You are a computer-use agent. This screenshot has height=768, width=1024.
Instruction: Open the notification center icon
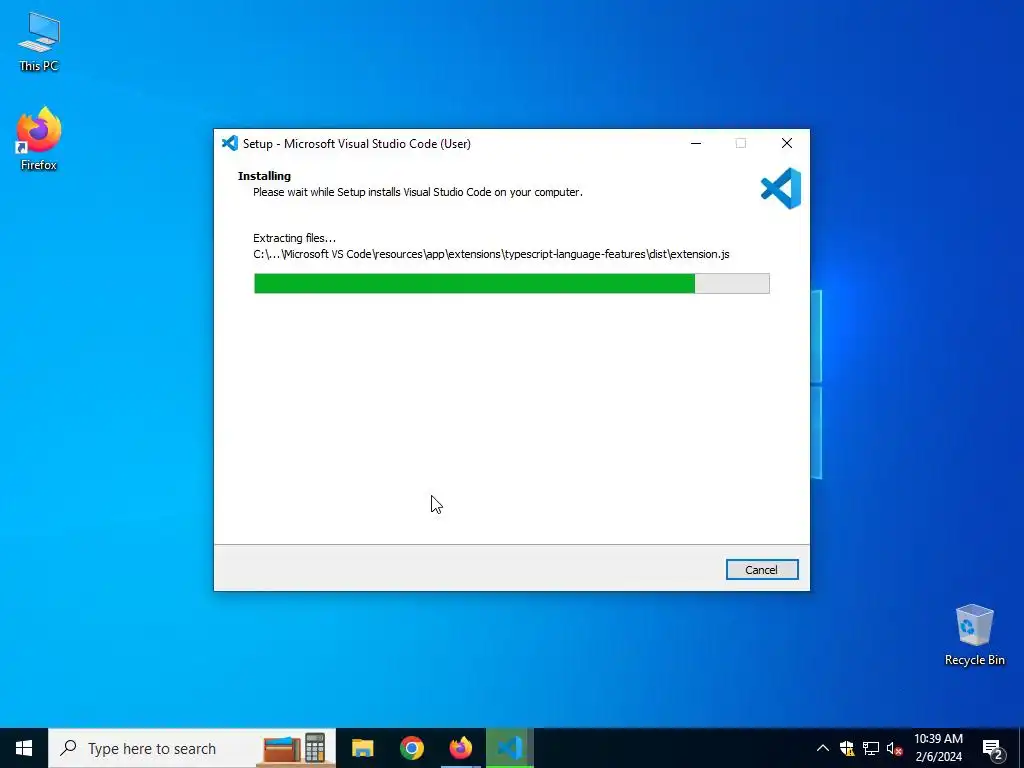992,749
